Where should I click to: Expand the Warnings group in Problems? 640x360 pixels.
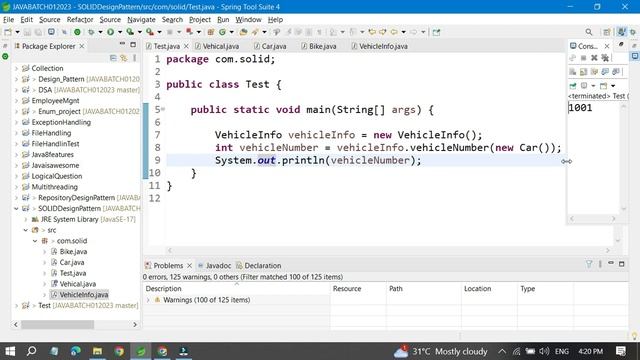coord(148,300)
